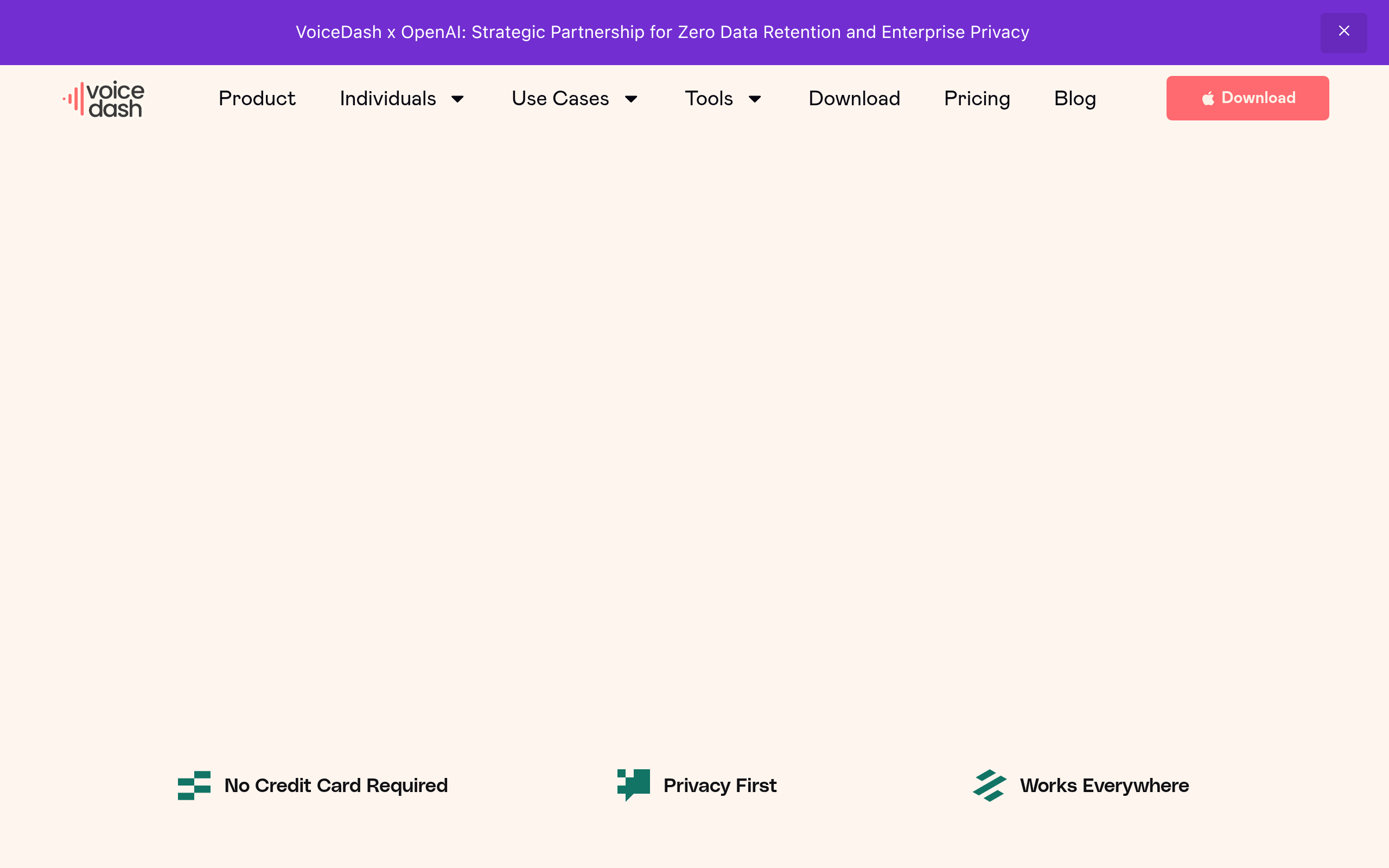Click the "Works Everywhere" text
This screenshot has height=868, width=1389.
click(1104, 785)
